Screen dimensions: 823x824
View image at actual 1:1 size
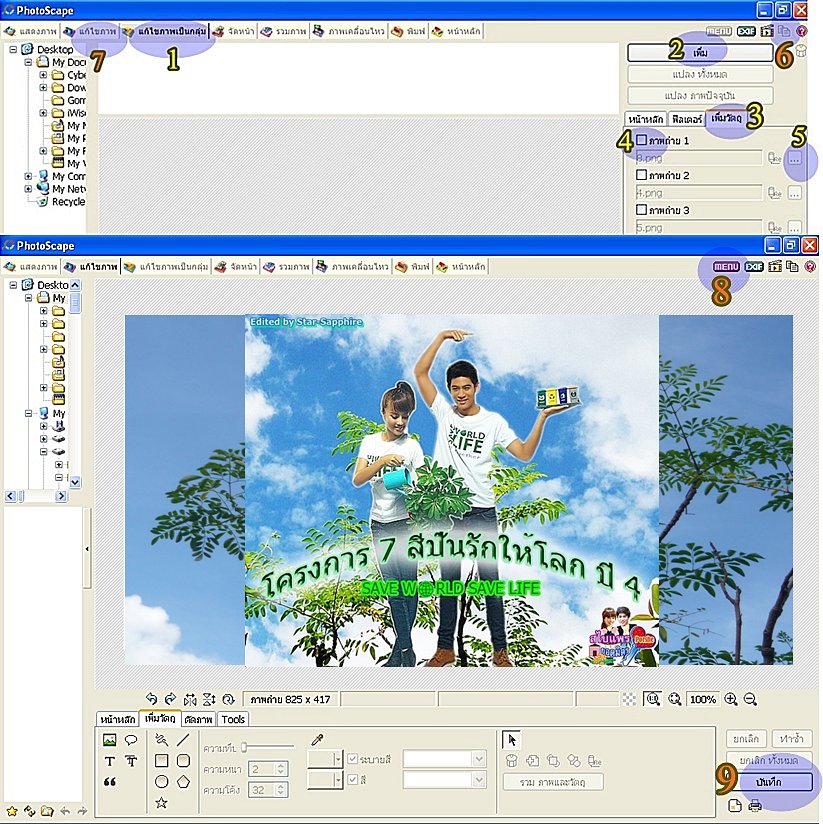[653, 699]
